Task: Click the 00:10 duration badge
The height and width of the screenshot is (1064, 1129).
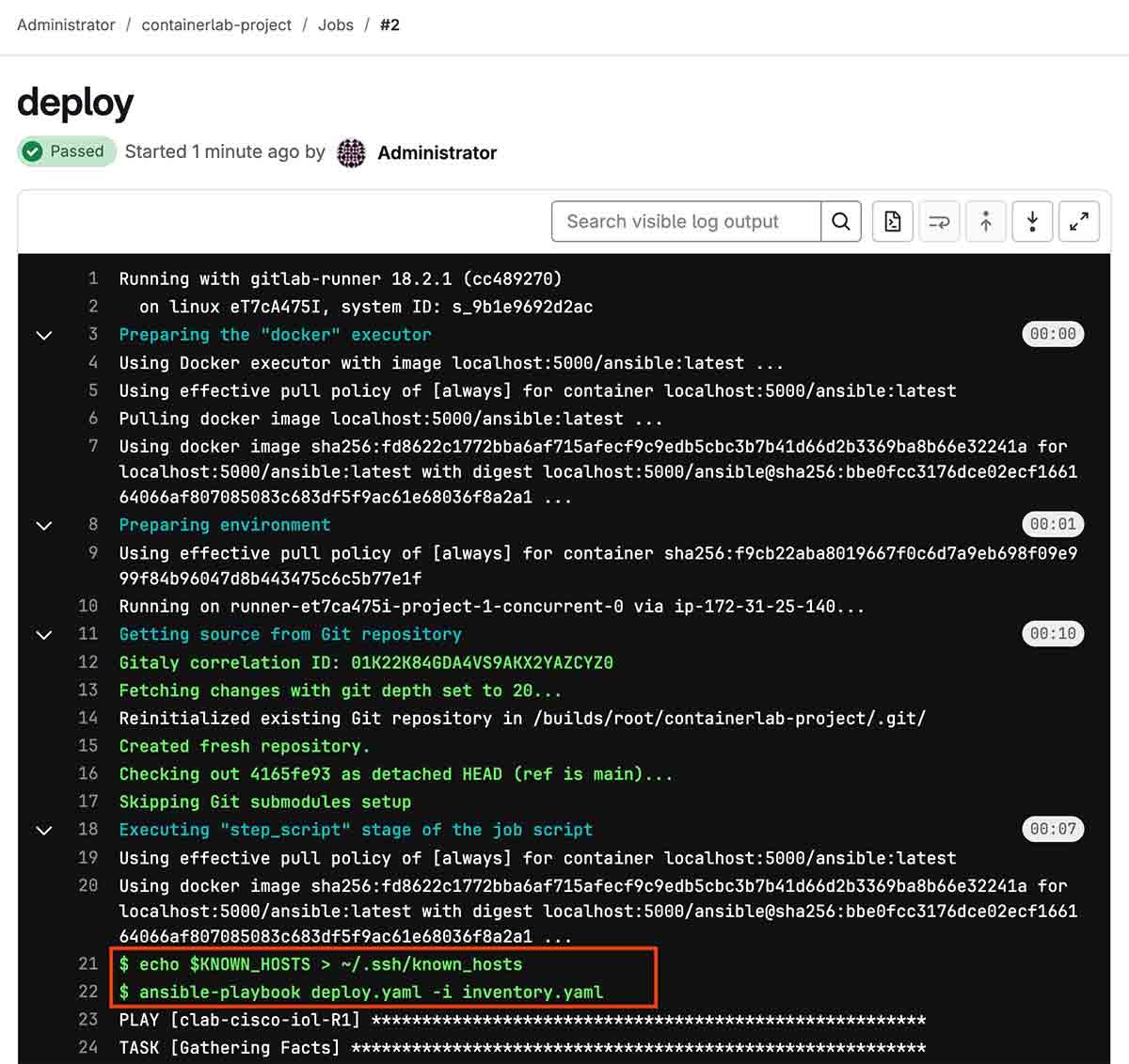Action: tap(1052, 633)
